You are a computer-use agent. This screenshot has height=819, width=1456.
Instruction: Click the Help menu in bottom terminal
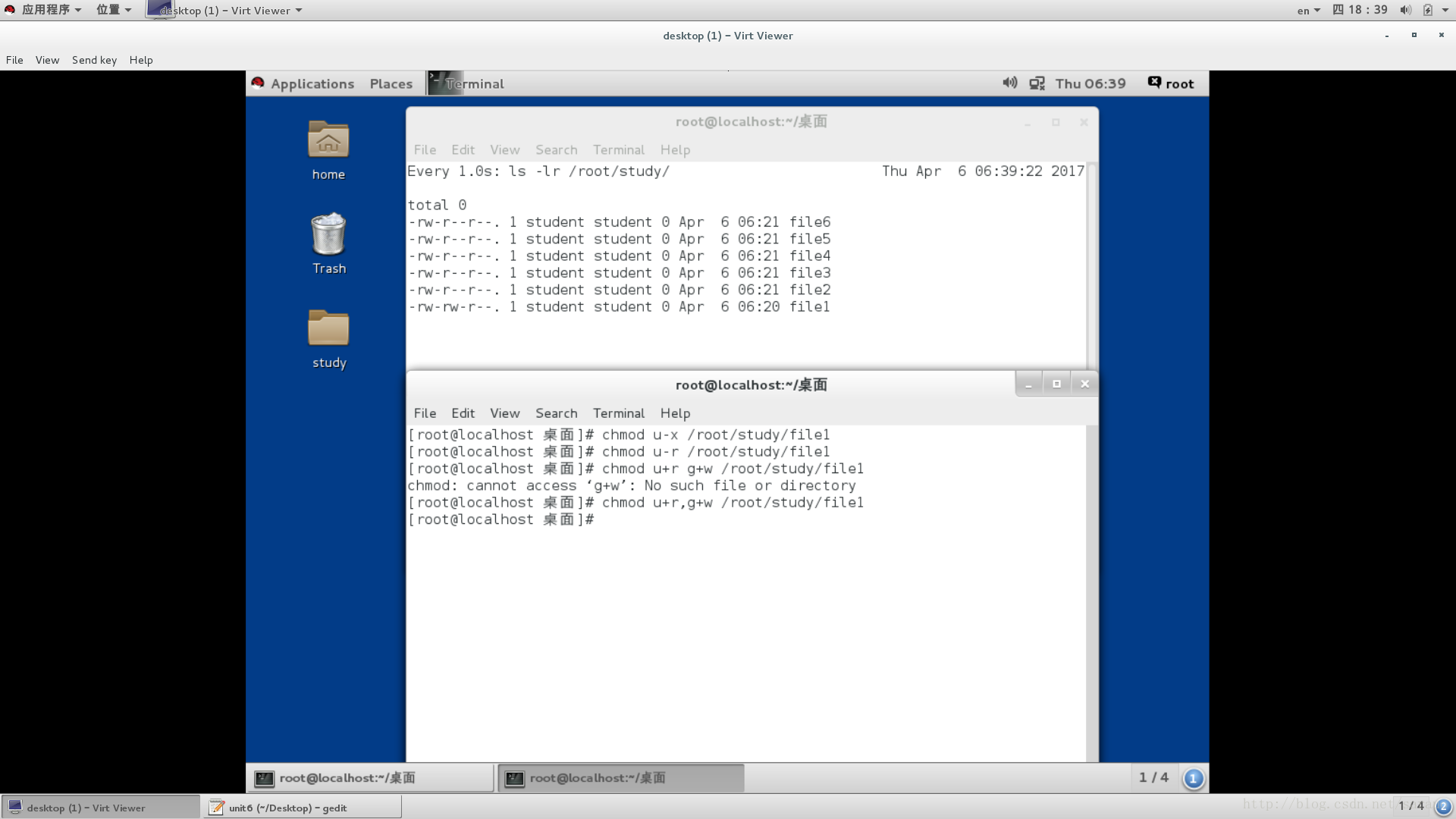pos(675,413)
